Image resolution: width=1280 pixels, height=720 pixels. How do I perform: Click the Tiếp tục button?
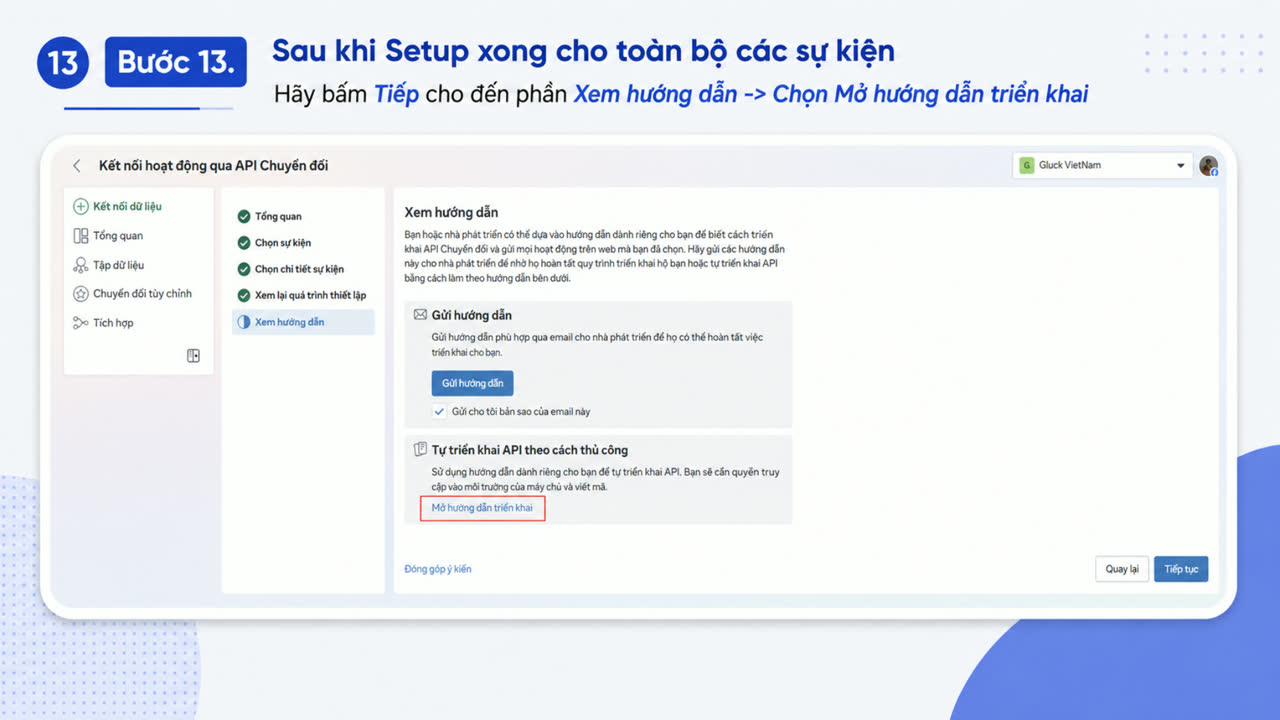coord(1181,569)
